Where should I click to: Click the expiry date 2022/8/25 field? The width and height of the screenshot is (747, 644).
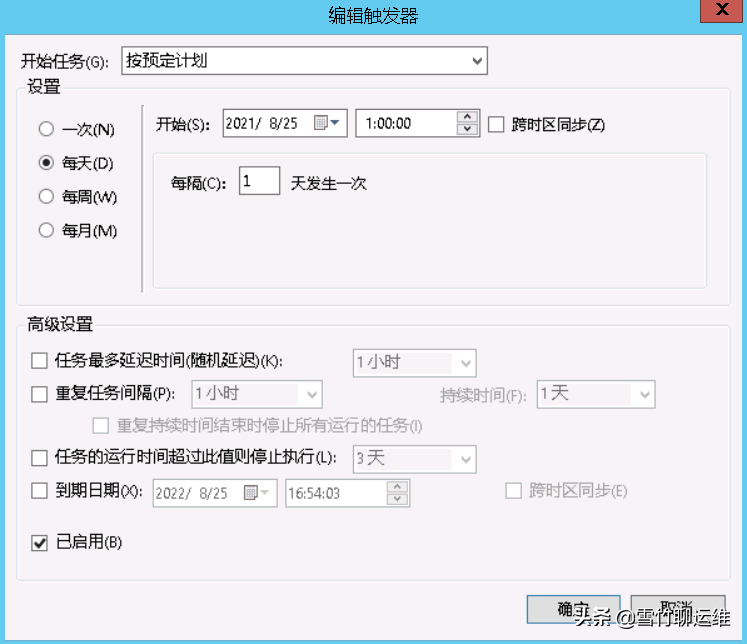coord(215,493)
